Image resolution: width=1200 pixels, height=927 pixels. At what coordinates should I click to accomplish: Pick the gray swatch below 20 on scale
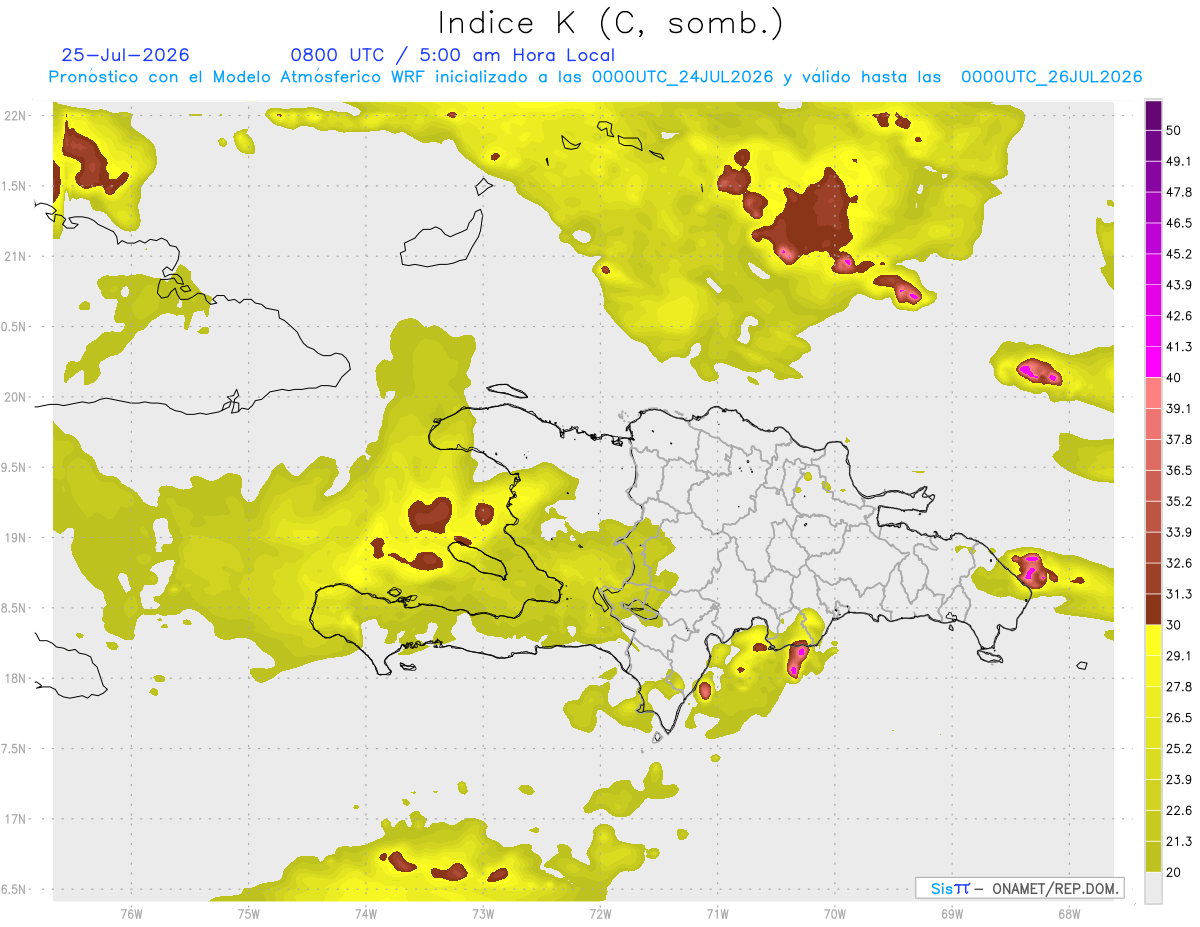pos(1153,888)
